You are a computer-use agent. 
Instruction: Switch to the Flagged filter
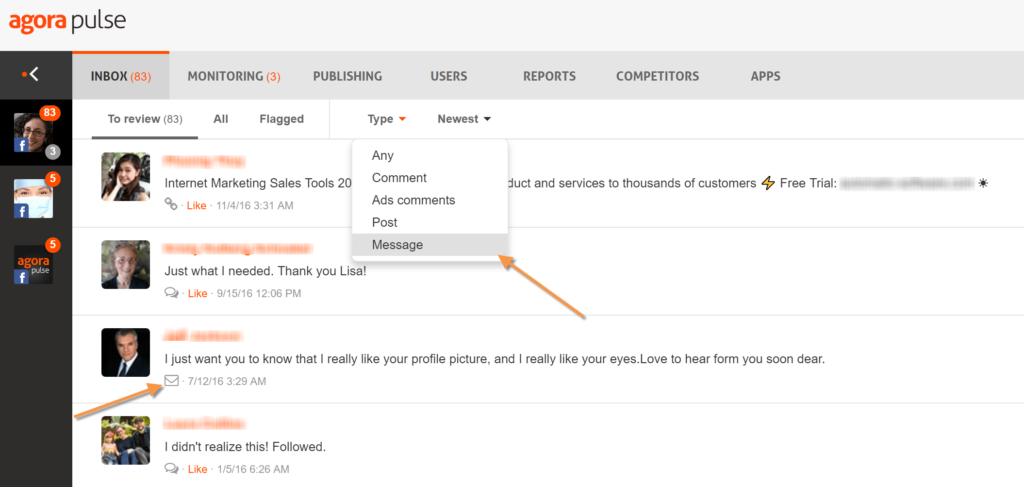pos(281,119)
